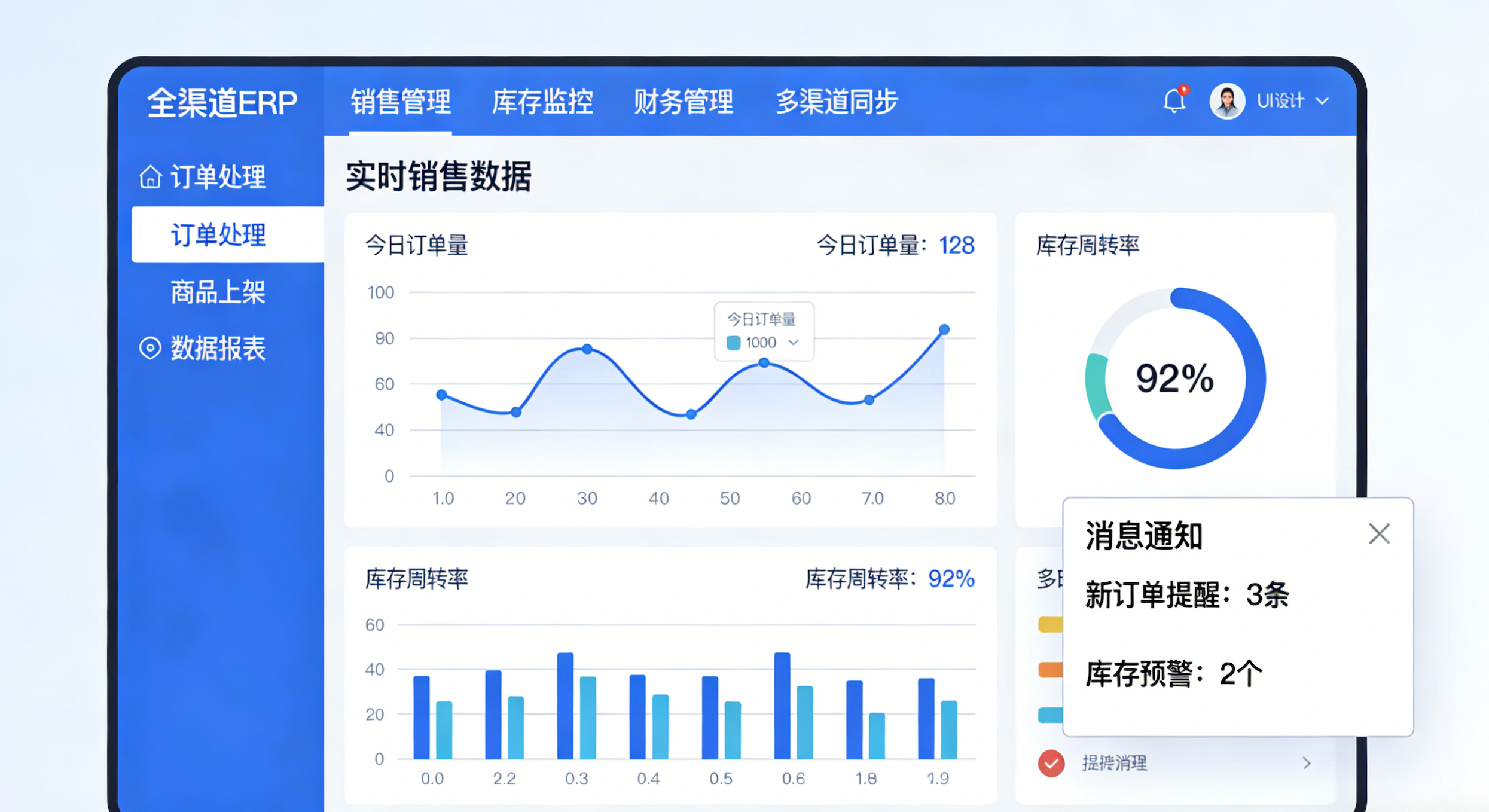The image size is (1489, 812).
Task: Close the 消息通知 popup with X
Action: 1379,533
